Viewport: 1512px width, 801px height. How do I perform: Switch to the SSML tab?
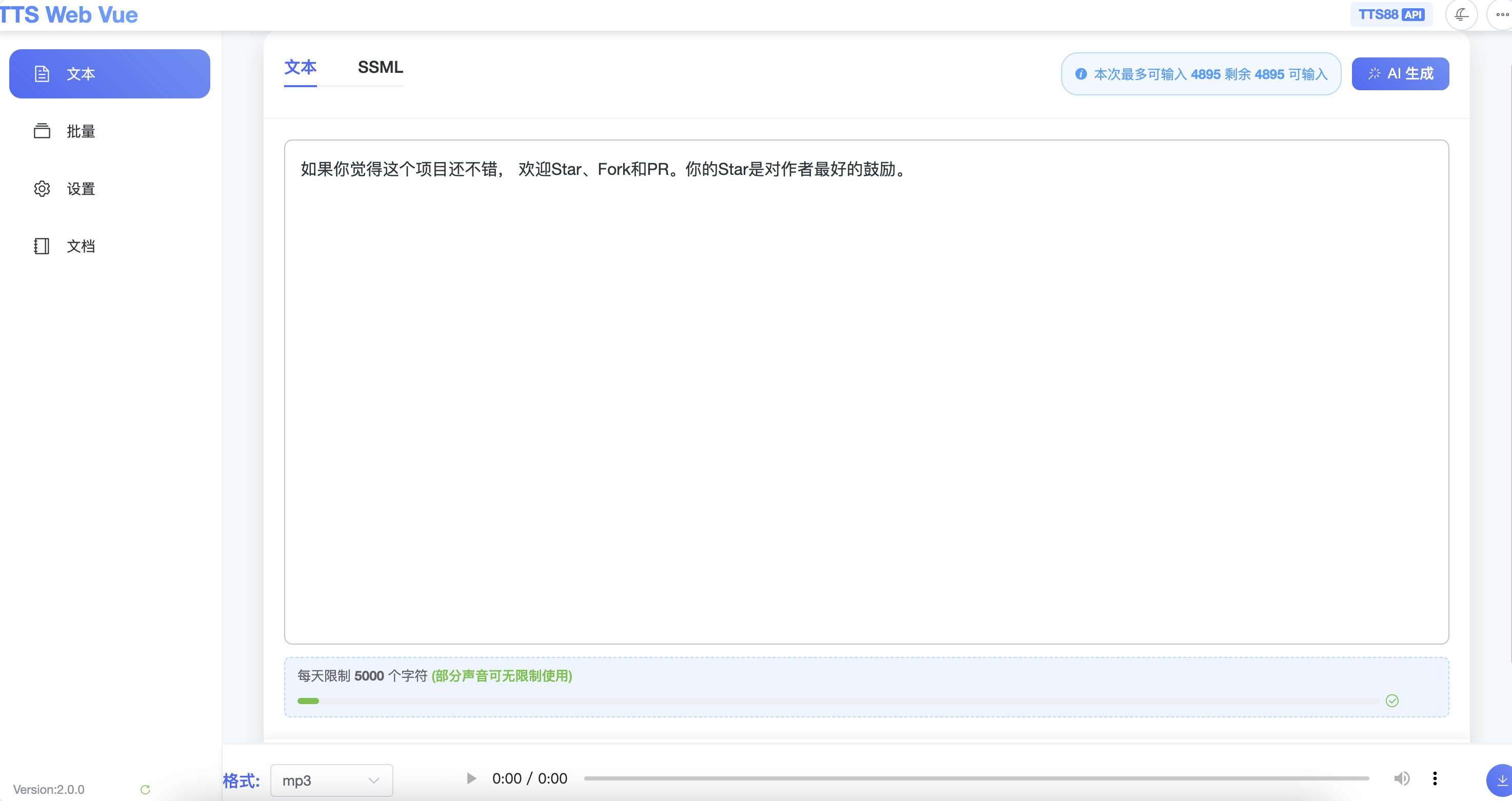(381, 68)
